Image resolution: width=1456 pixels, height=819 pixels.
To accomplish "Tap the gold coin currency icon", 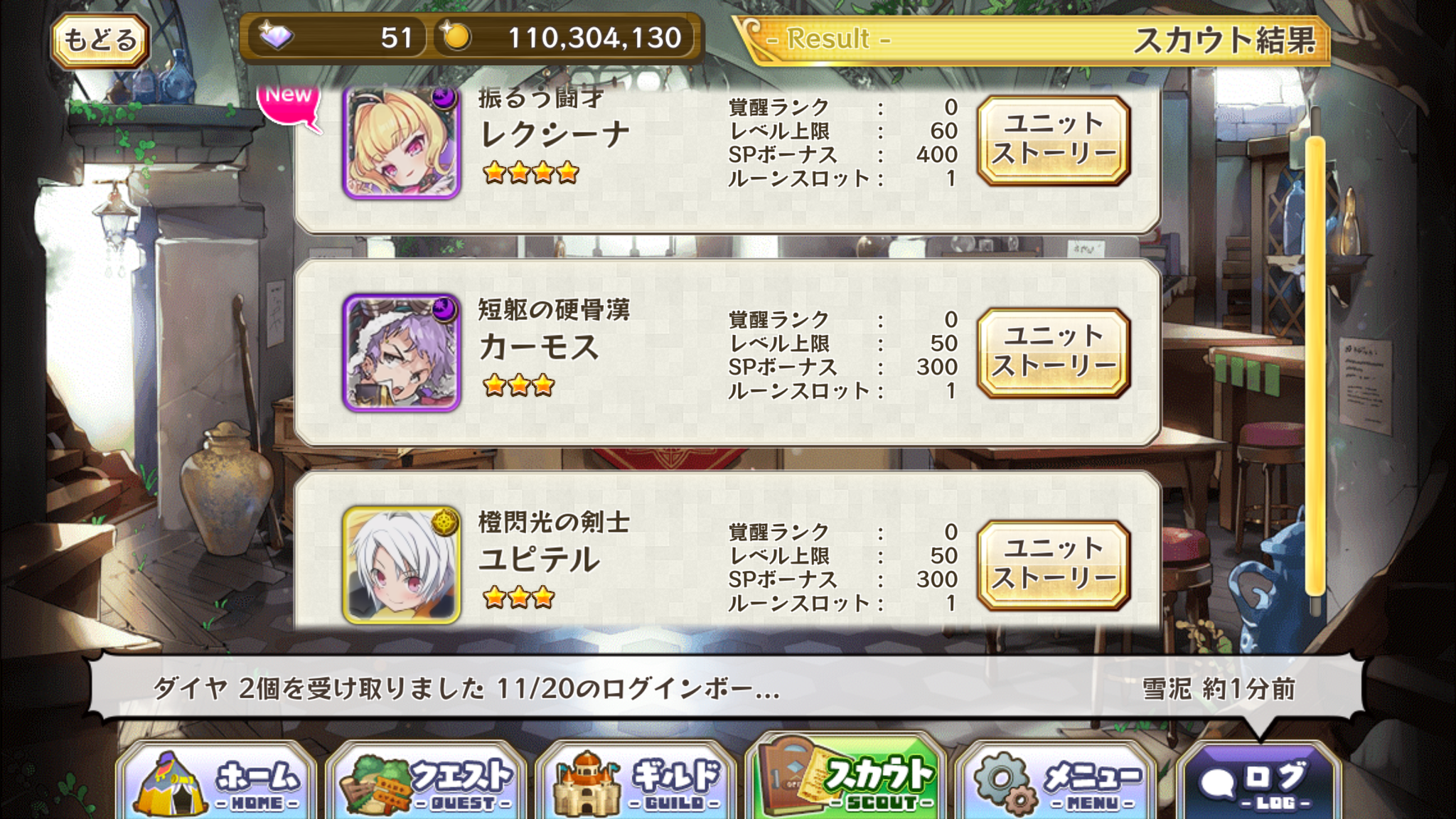I will pyautogui.click(x=456, y=36).
